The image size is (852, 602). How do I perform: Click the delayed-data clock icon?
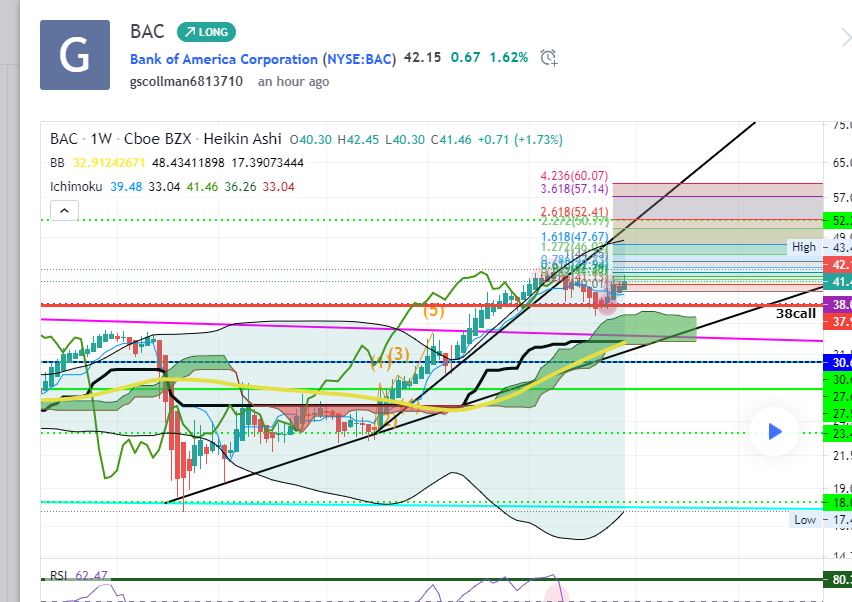click(x=548, y=58)
